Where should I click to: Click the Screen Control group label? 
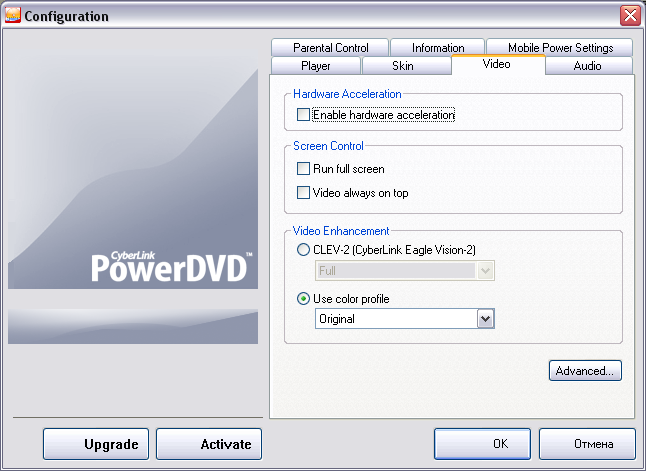click(328, 146)
